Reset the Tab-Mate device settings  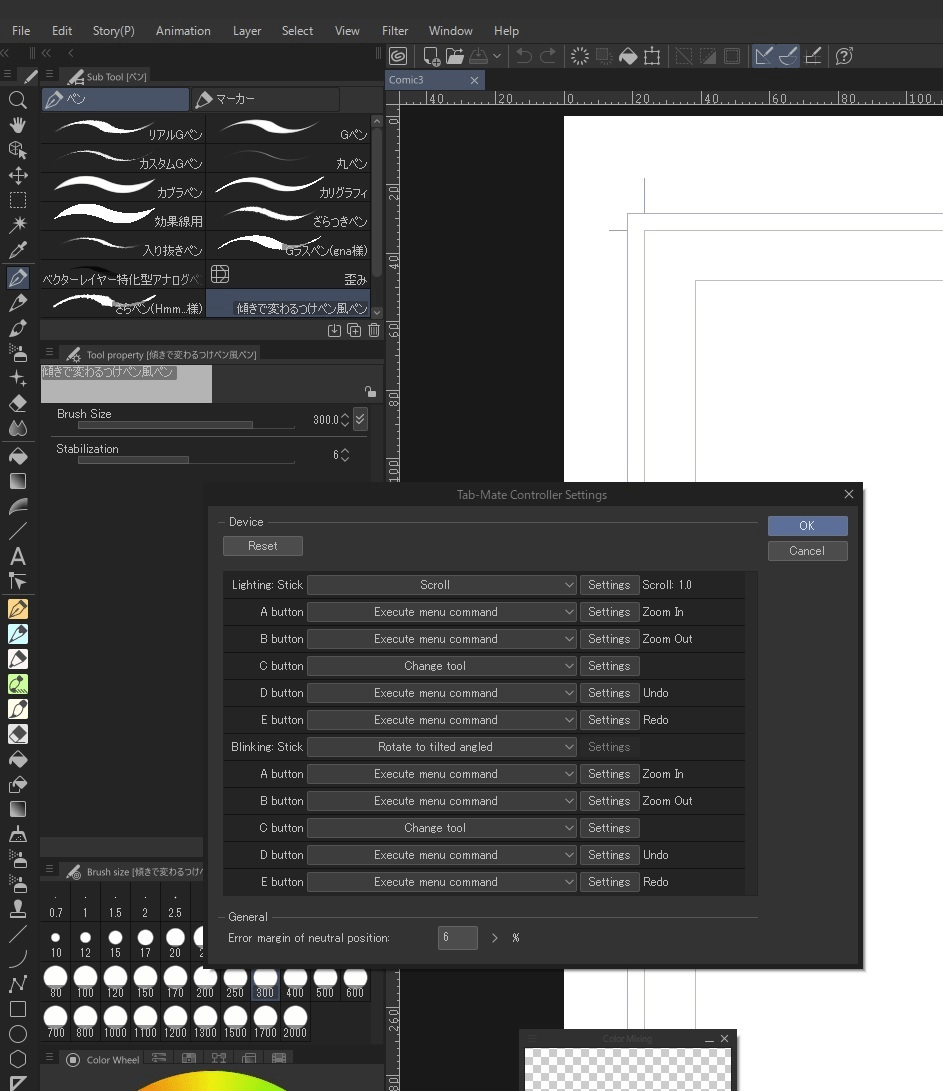(262, 545)
